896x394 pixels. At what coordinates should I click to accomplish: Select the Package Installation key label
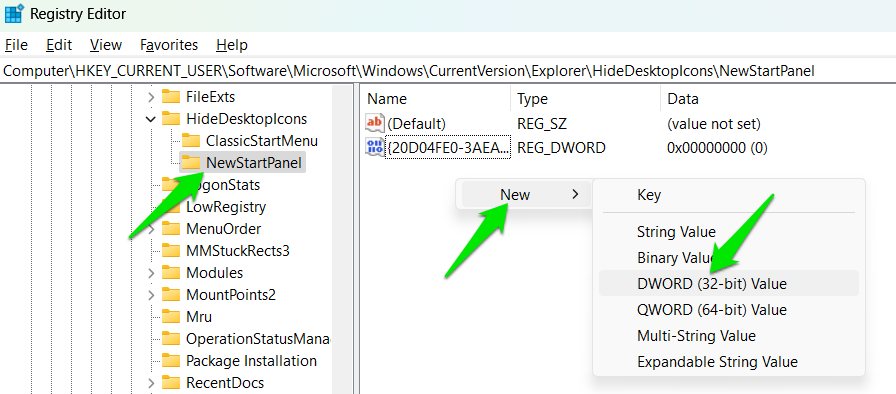(251, 361)
